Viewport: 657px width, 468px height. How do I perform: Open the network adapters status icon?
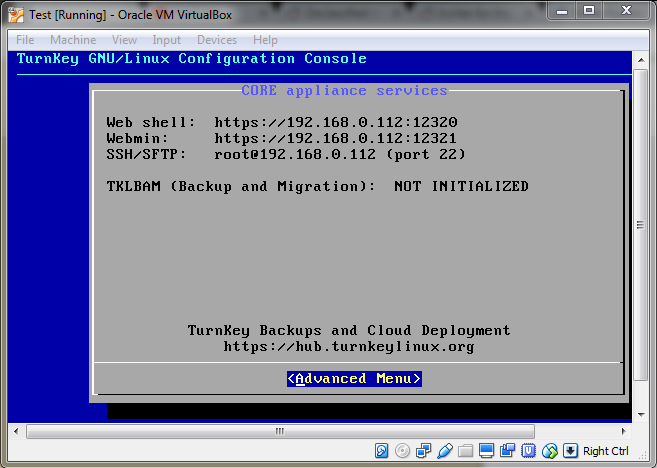(424, 451)
